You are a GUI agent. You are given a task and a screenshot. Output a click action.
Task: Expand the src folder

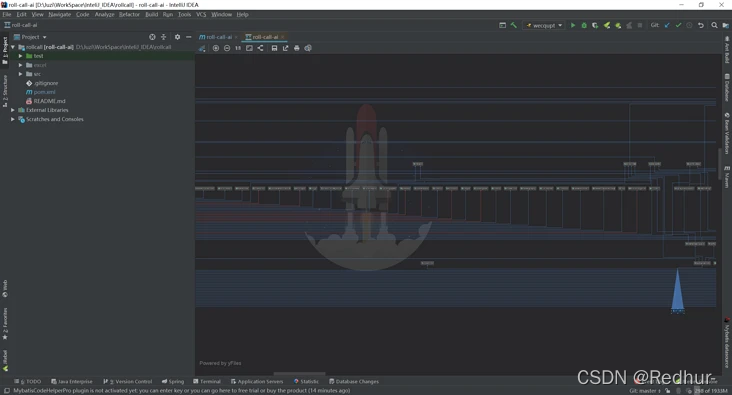coord(21,74)
